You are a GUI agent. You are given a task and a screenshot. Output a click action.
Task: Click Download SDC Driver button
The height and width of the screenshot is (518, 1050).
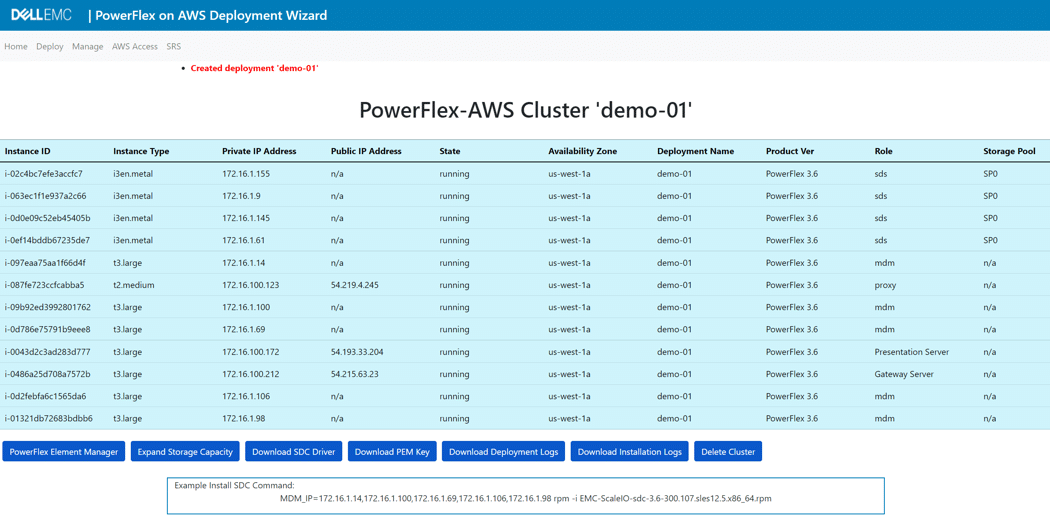coord(294,452)
